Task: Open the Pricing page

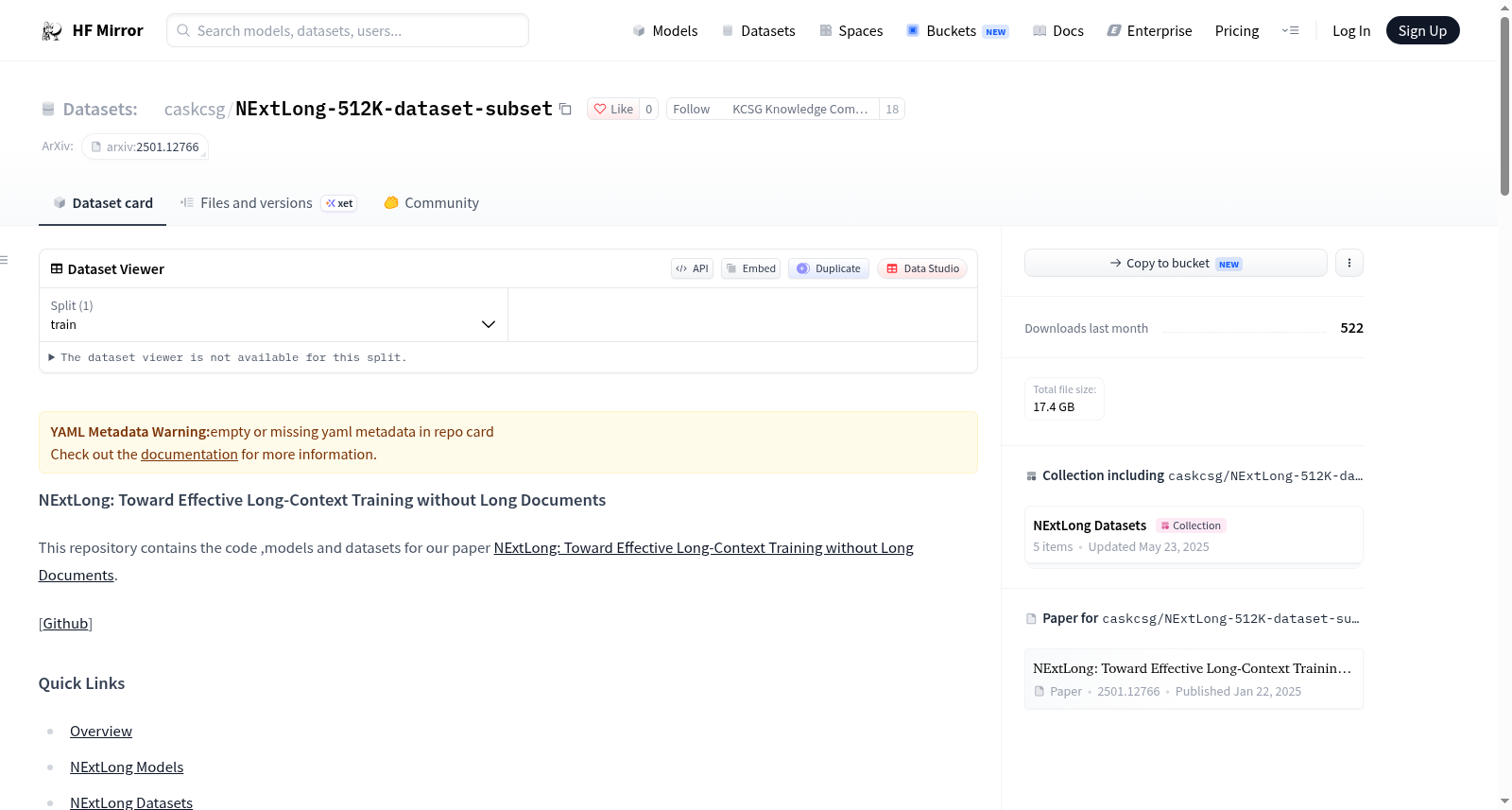Action: point(1237,31)
